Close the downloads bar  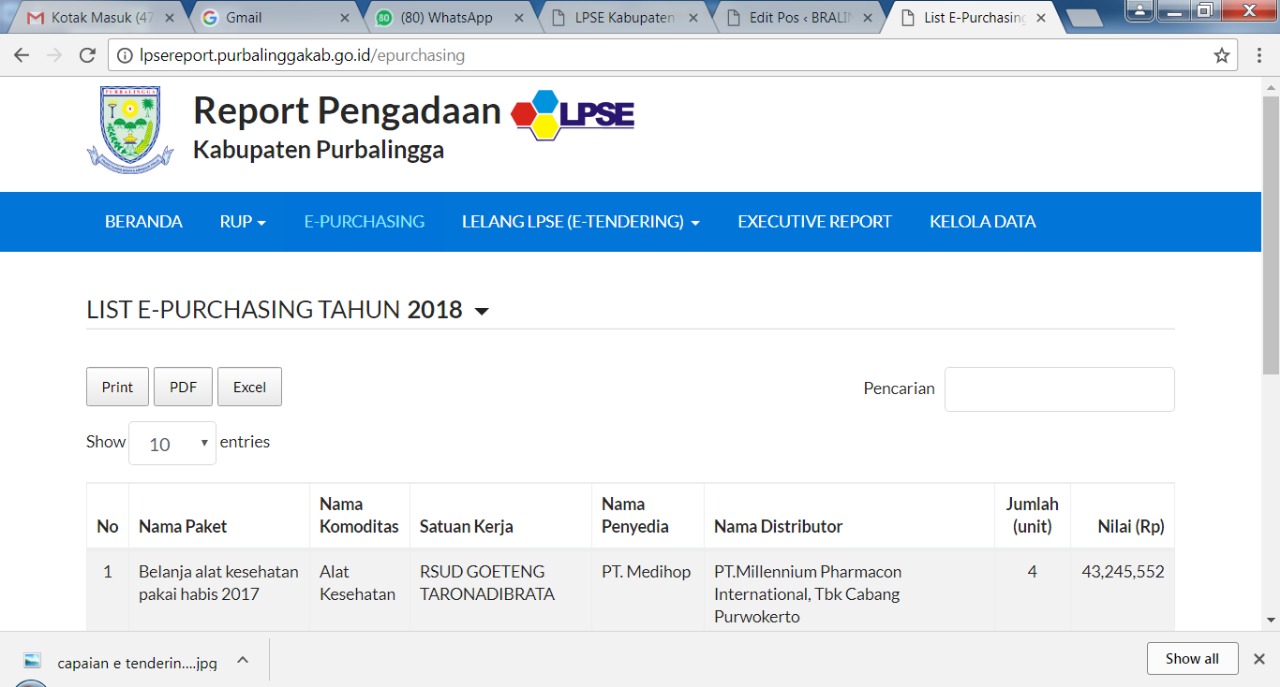(1259, 658)
